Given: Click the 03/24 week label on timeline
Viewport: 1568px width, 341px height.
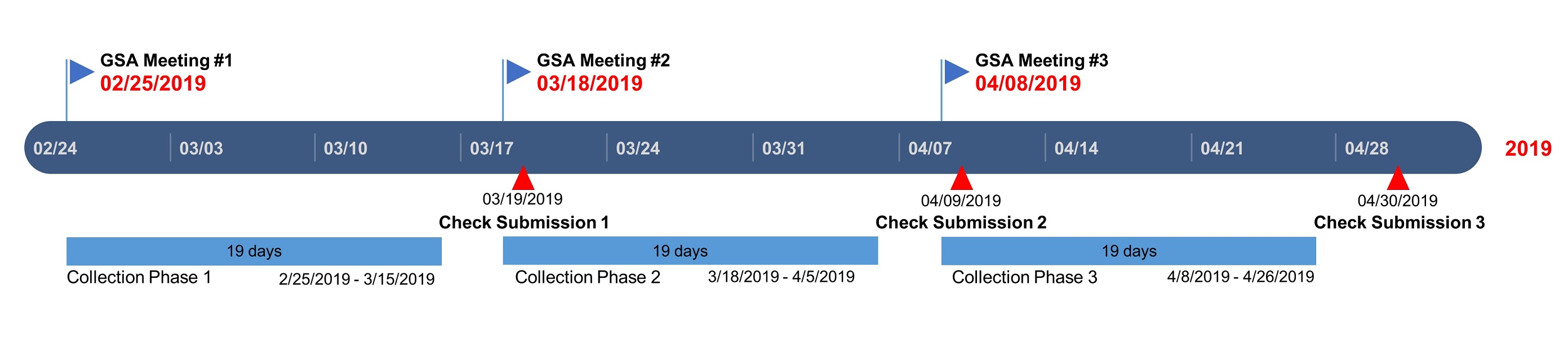Looking at the screenshot, I should [x=638, y=149].
